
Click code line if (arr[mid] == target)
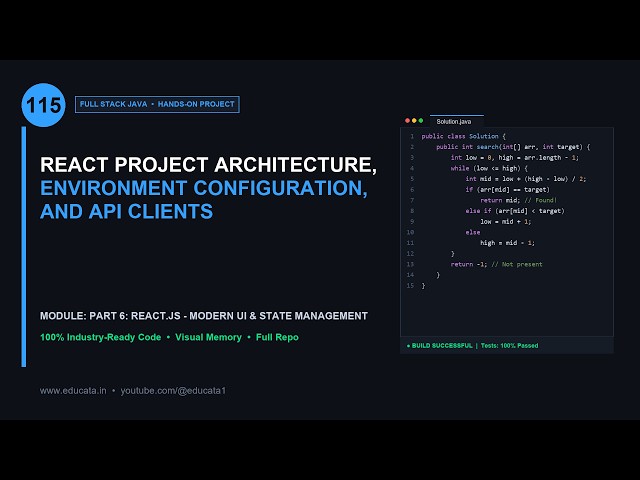tap(507, 189)
